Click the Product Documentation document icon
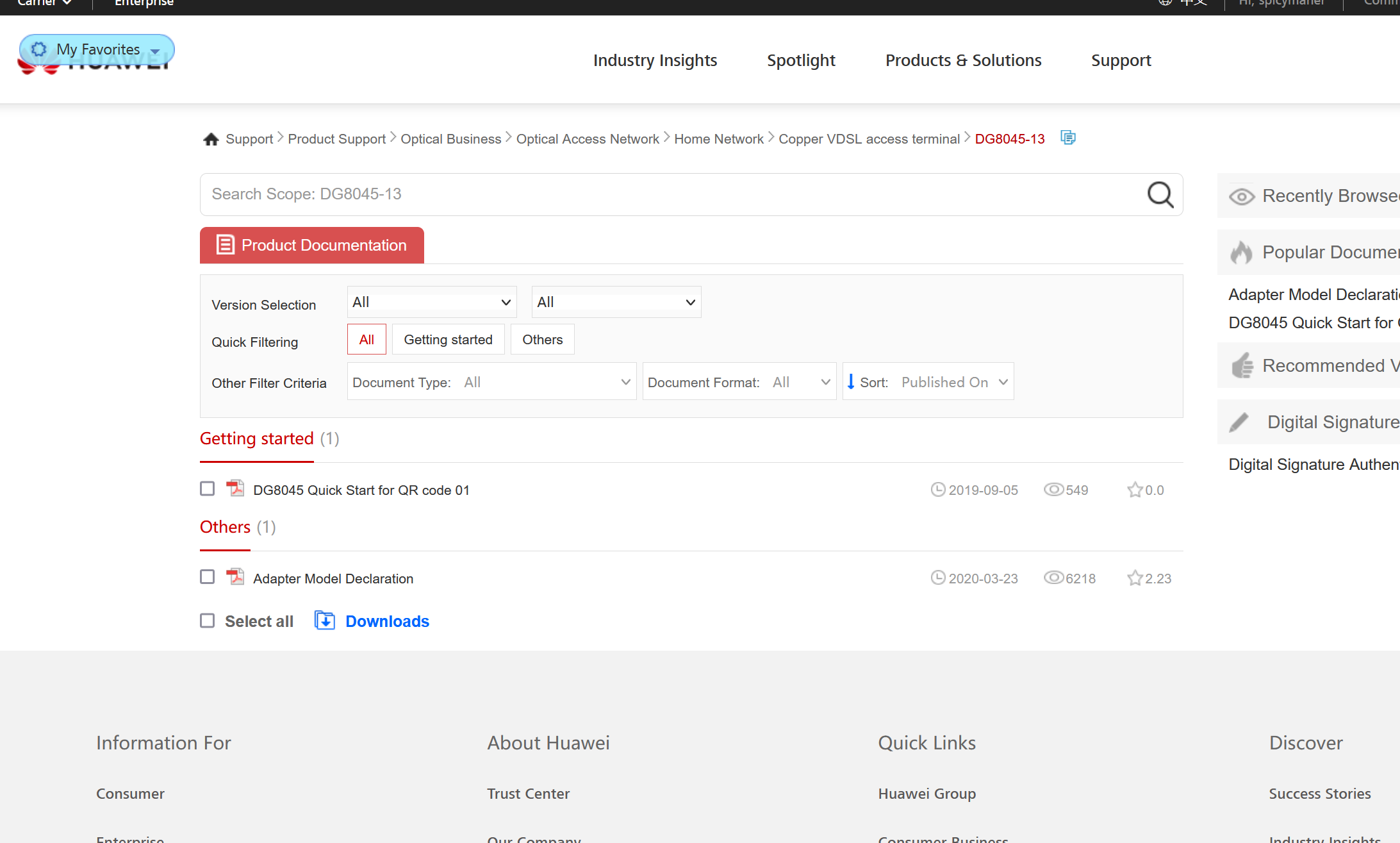1400x843 pixels. (x=225, y=245)
